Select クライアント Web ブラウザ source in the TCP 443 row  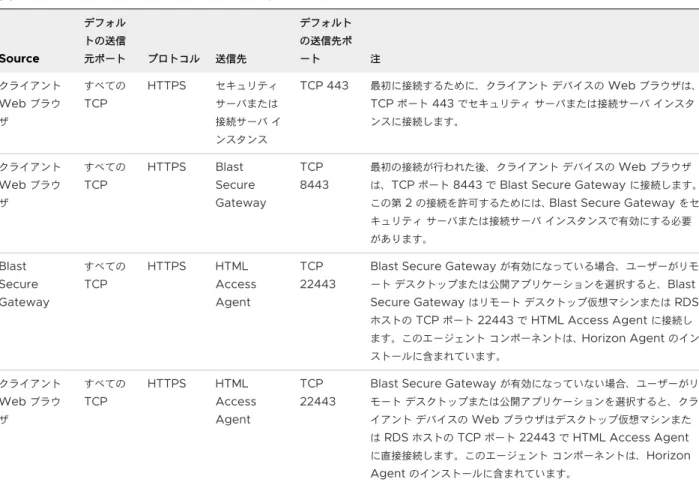30,103
